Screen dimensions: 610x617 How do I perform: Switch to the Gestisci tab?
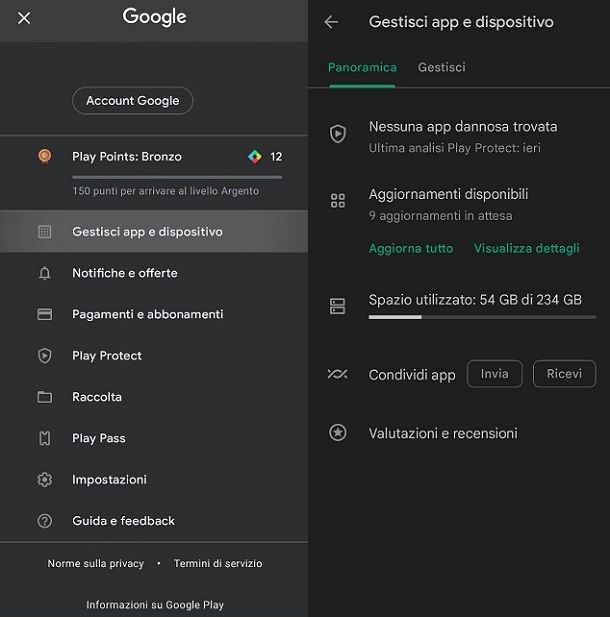[442, 67]
